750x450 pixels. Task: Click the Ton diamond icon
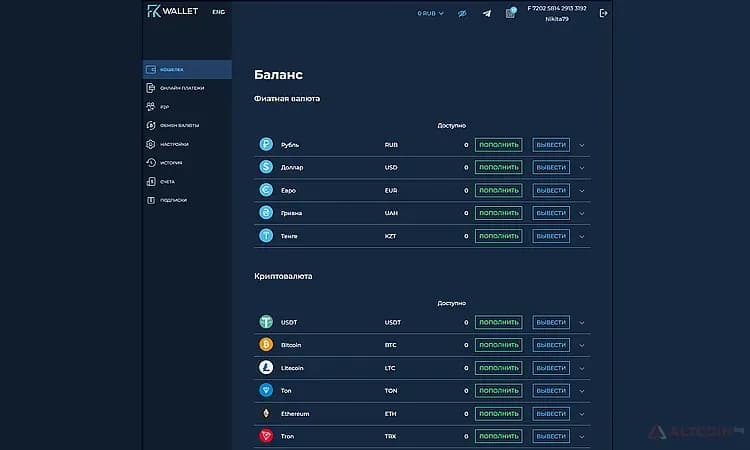266,390
